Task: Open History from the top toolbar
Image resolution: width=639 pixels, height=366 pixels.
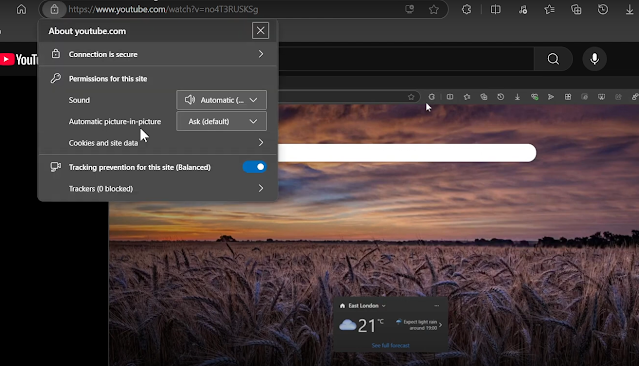Action: (x=603, y=9)
